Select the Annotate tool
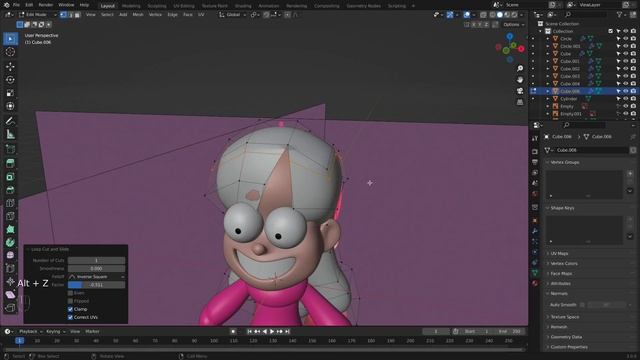 (10, 121)
